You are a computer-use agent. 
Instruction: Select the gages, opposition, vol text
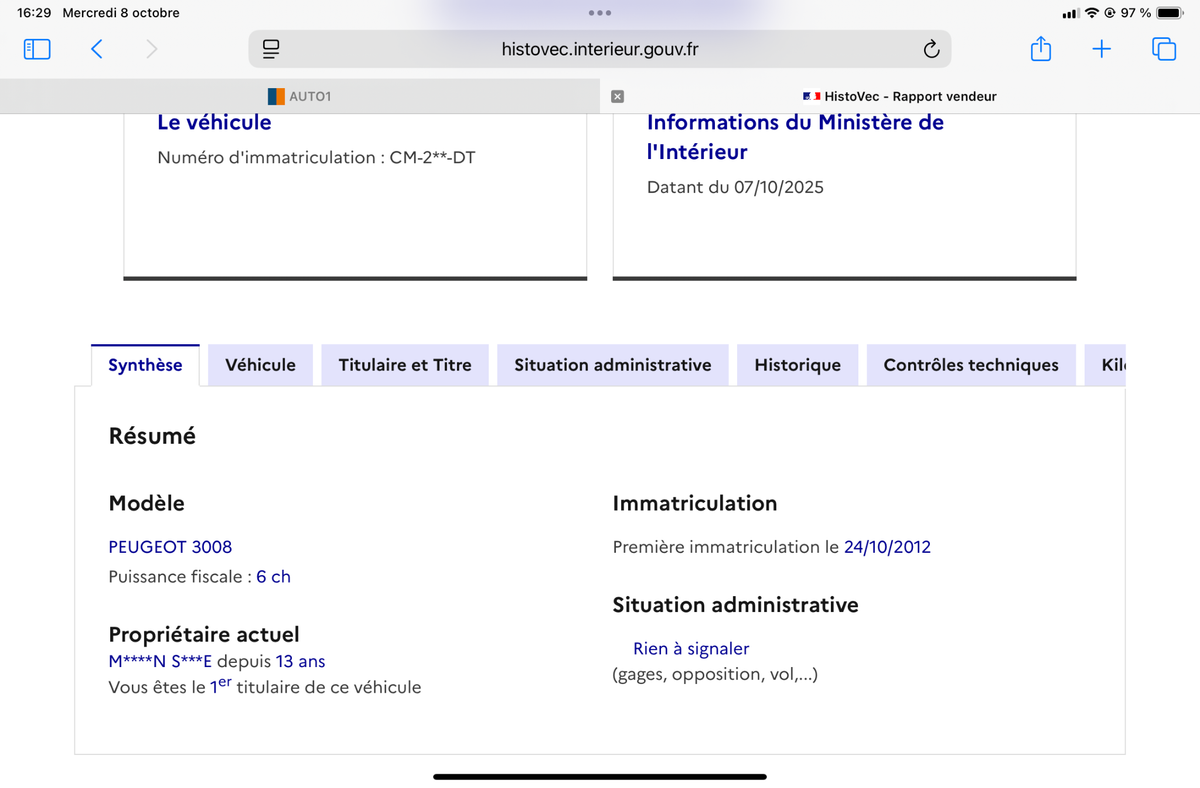point(715,675)
